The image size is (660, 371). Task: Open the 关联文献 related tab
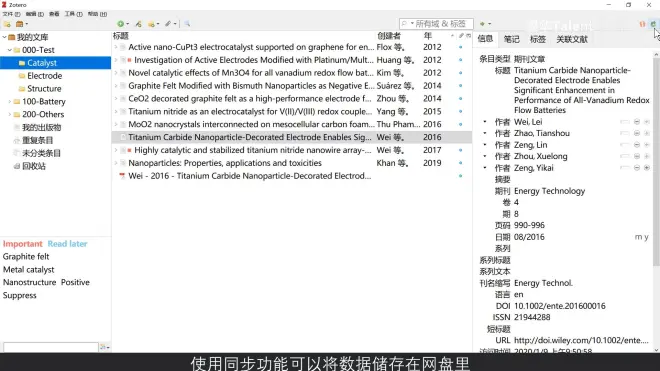572,39
